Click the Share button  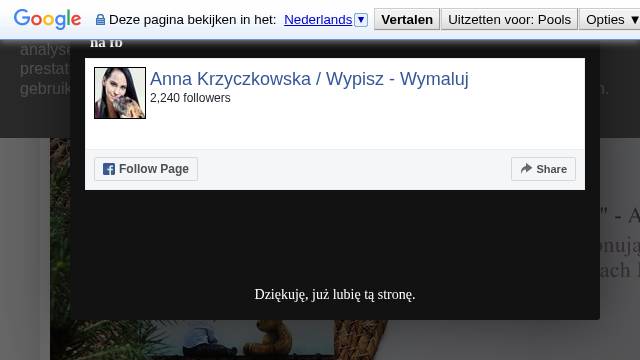[x=543, y=169]
